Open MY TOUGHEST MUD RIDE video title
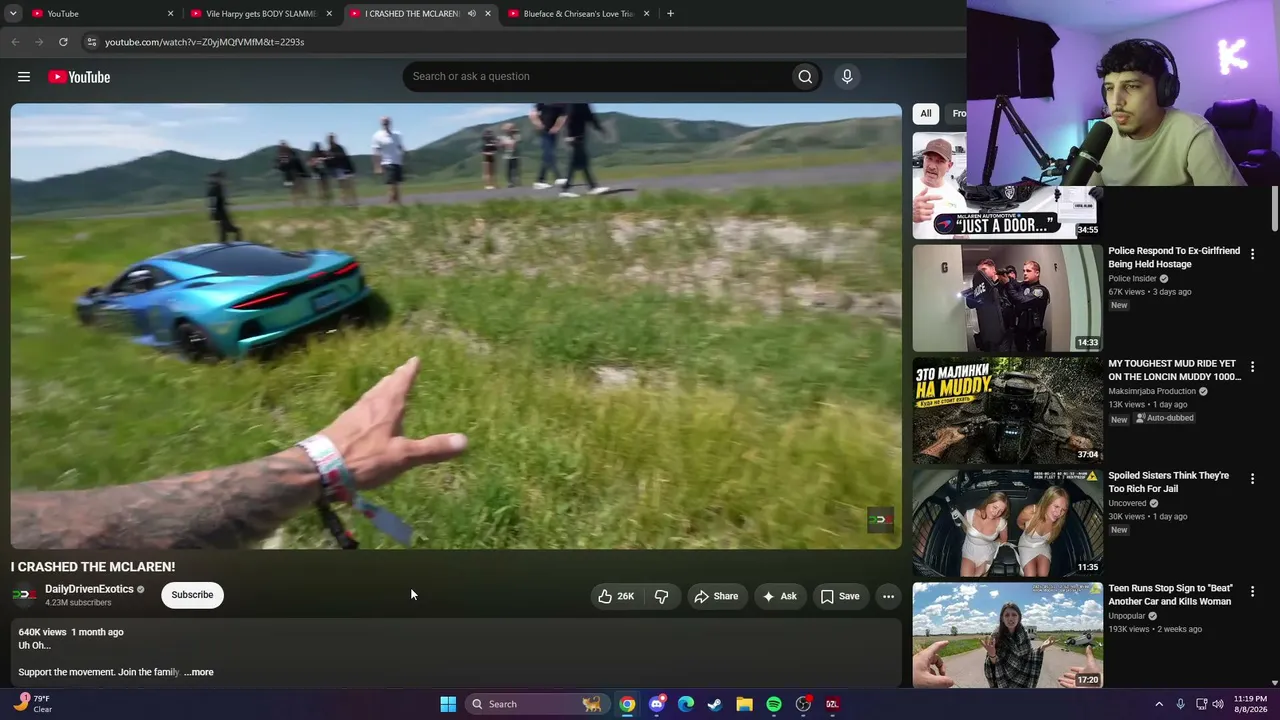Viewport: 1280px width, 720px height. click(x=1174, y=370)
